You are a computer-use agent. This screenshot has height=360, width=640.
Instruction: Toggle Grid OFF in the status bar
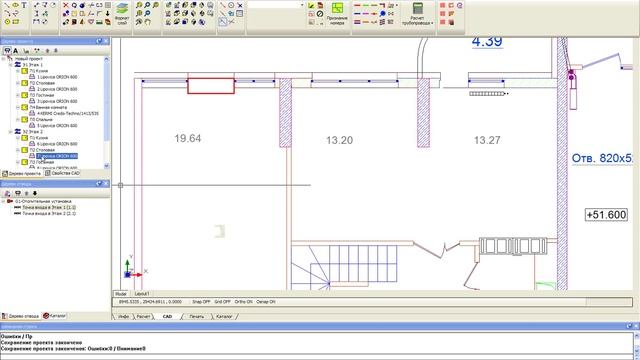point(222,302)
